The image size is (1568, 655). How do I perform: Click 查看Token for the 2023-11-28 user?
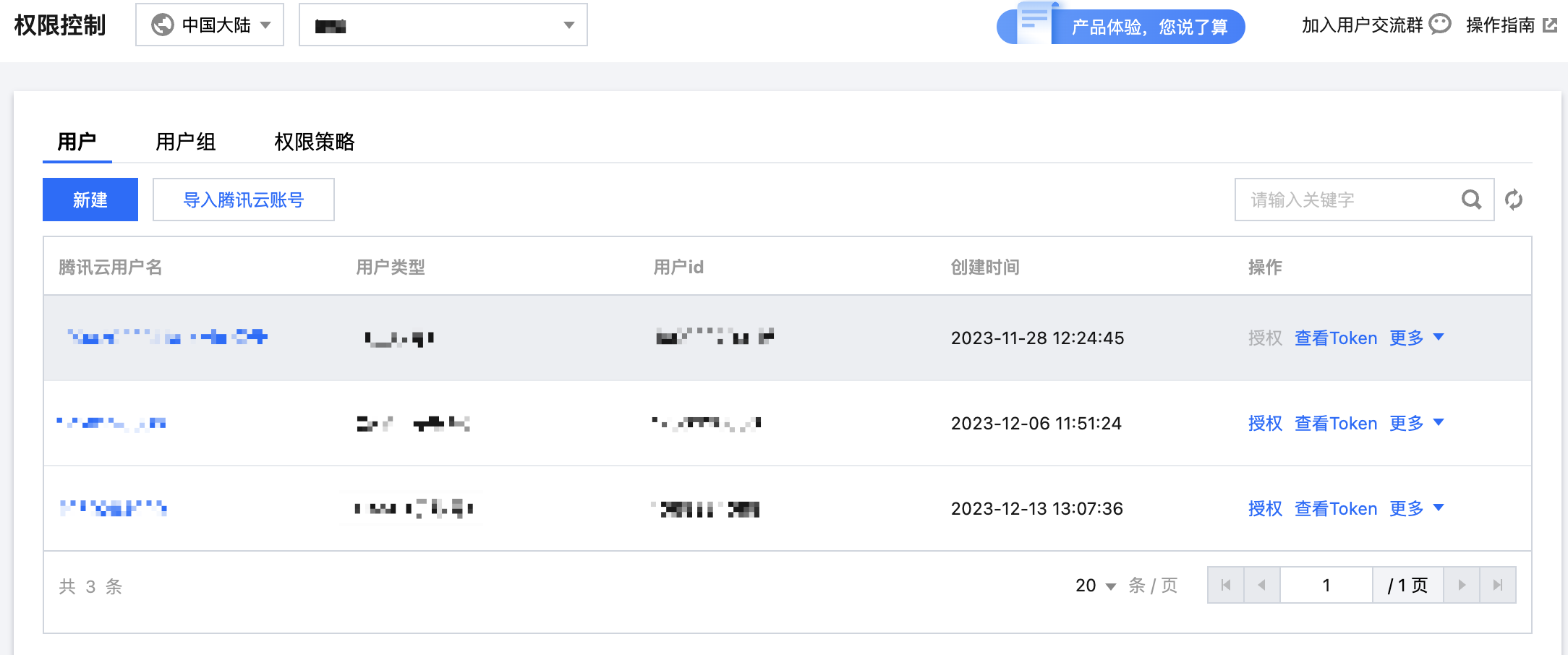pos(1336,338)
